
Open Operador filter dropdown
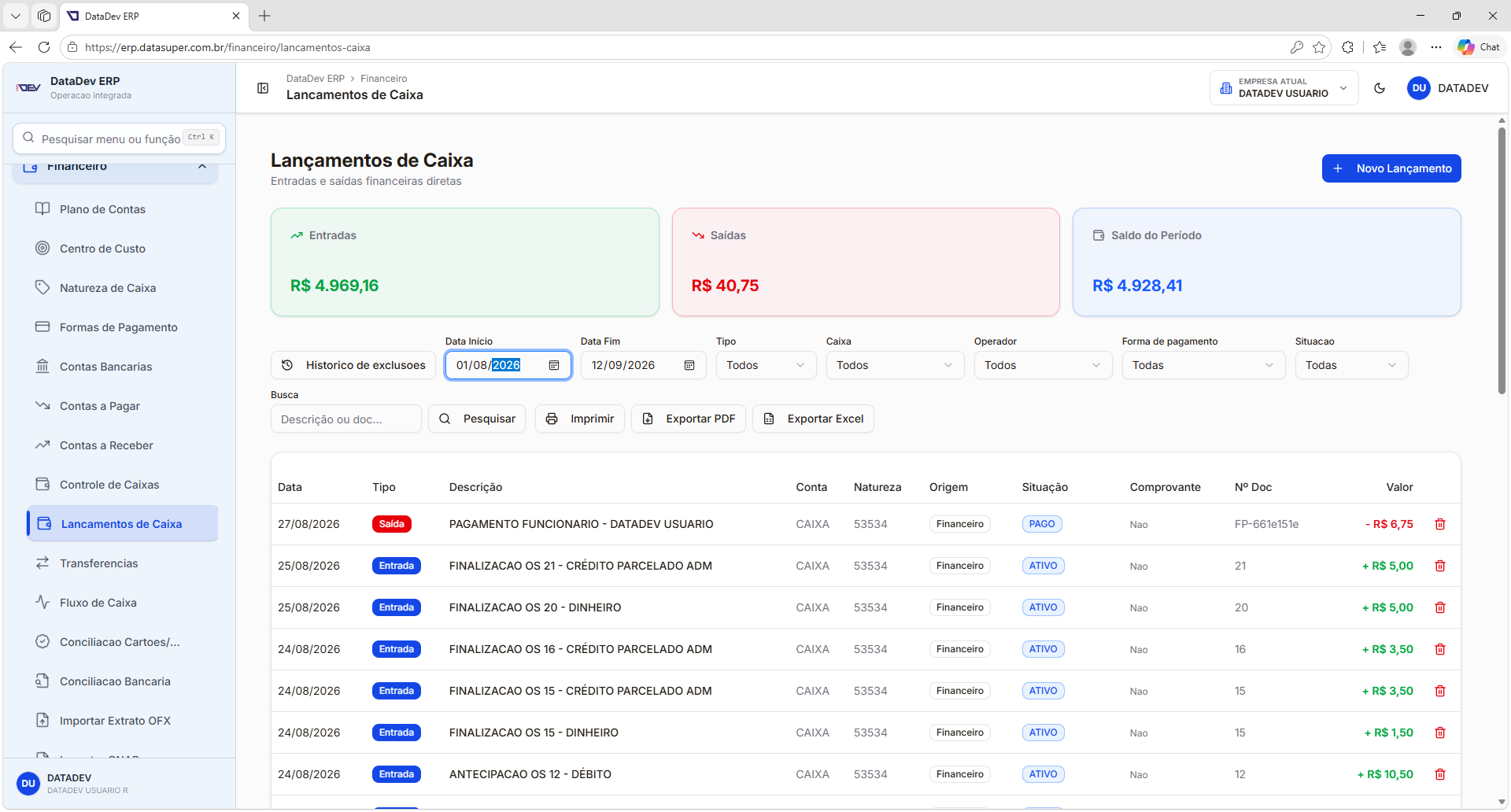point(1043,365)
